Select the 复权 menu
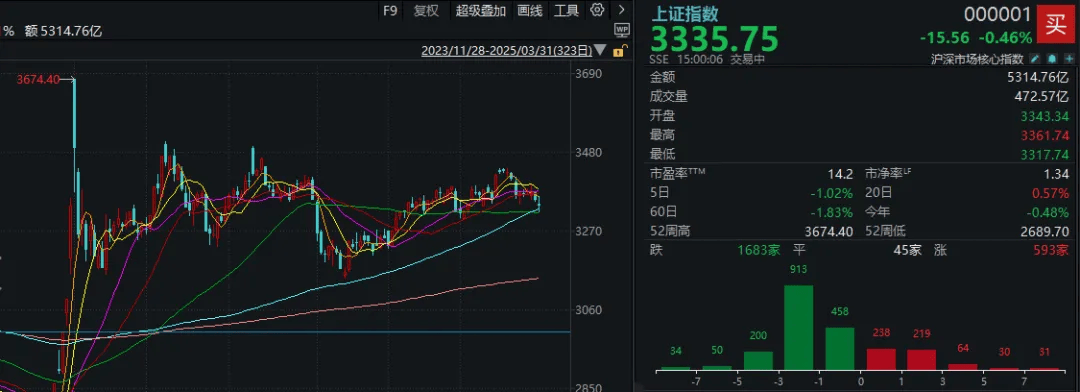This screenshot has height=392, width=1080. (x=426, y=10)
